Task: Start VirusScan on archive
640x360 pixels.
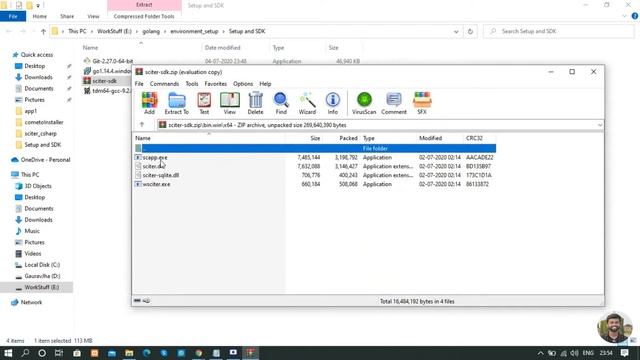Action: pos(364,103)
